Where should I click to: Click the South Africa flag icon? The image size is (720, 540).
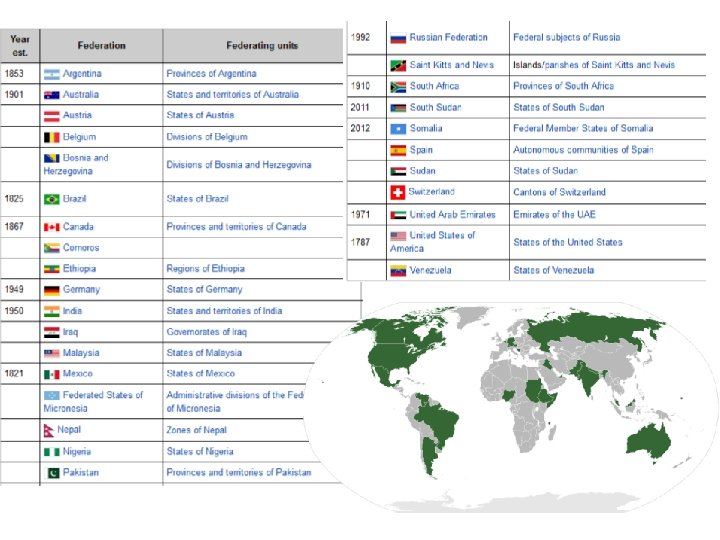pyautogui.click(x=398, y=87)
